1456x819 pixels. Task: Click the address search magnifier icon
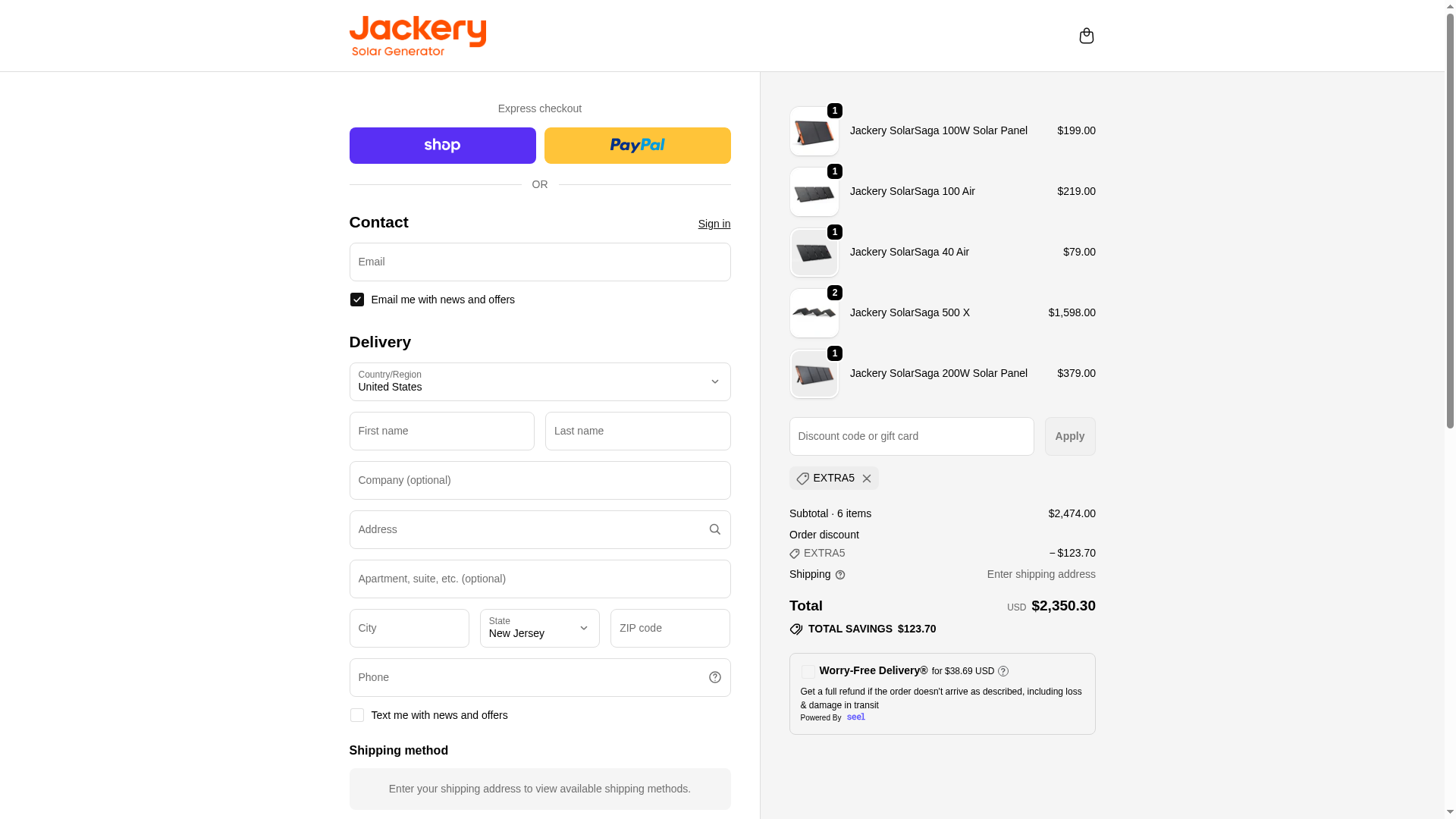714,529
